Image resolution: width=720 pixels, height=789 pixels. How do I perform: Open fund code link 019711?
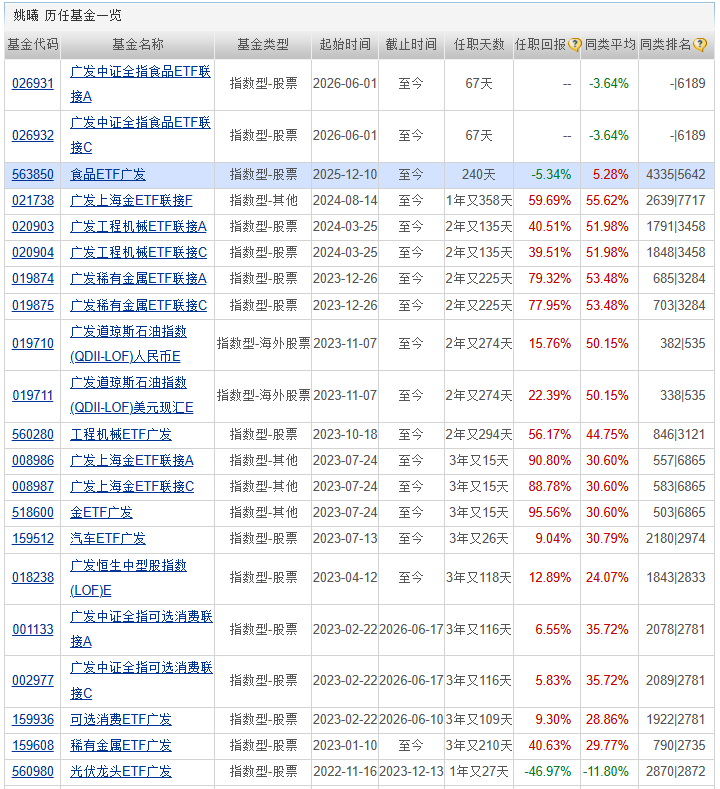click(x=33, y=396)
